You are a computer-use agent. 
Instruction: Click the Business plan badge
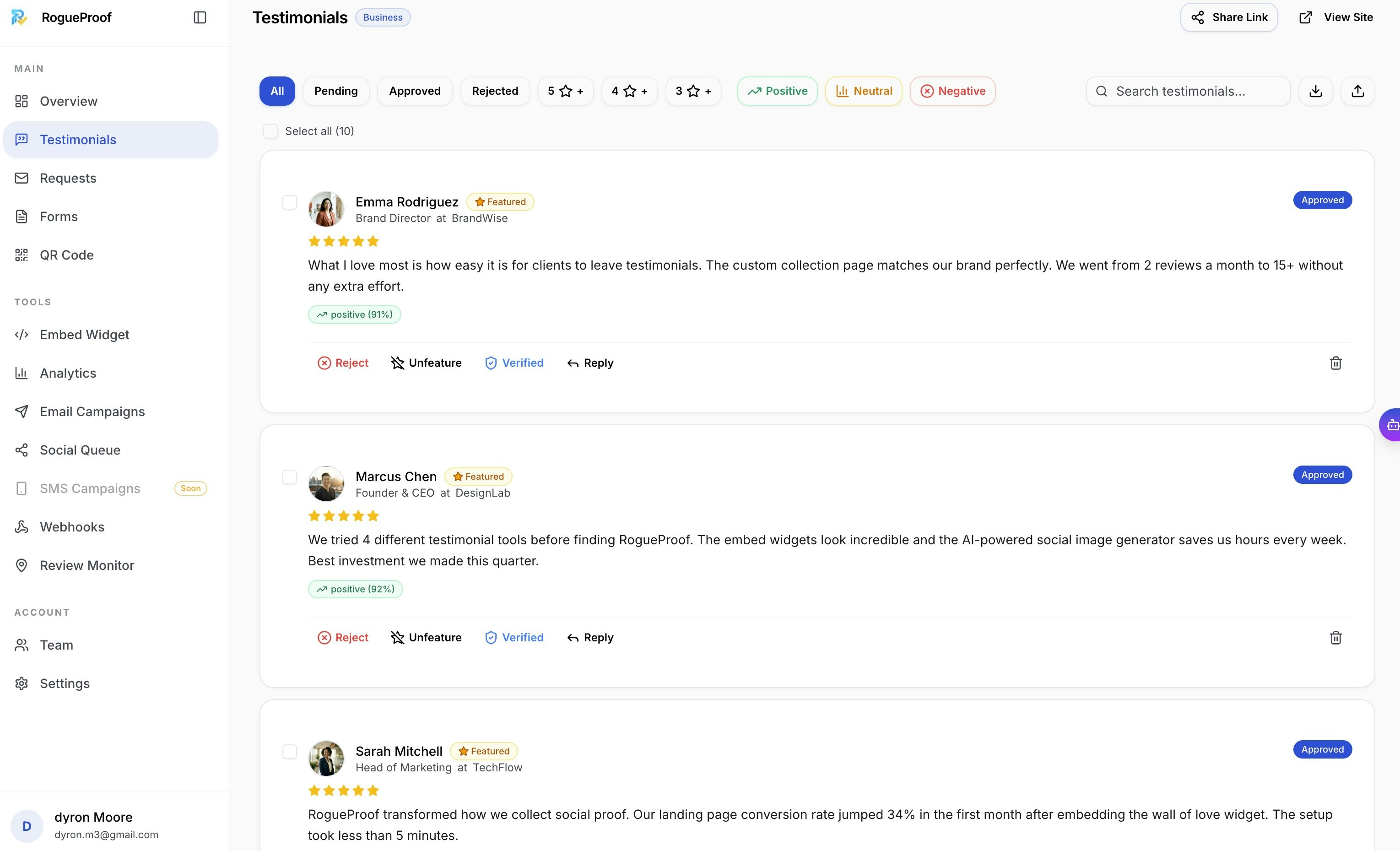[x=383, y=17]
